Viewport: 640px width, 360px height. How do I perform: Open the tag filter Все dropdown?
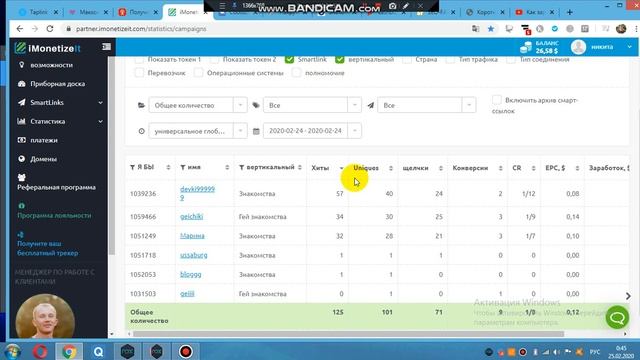click(312, 105)
